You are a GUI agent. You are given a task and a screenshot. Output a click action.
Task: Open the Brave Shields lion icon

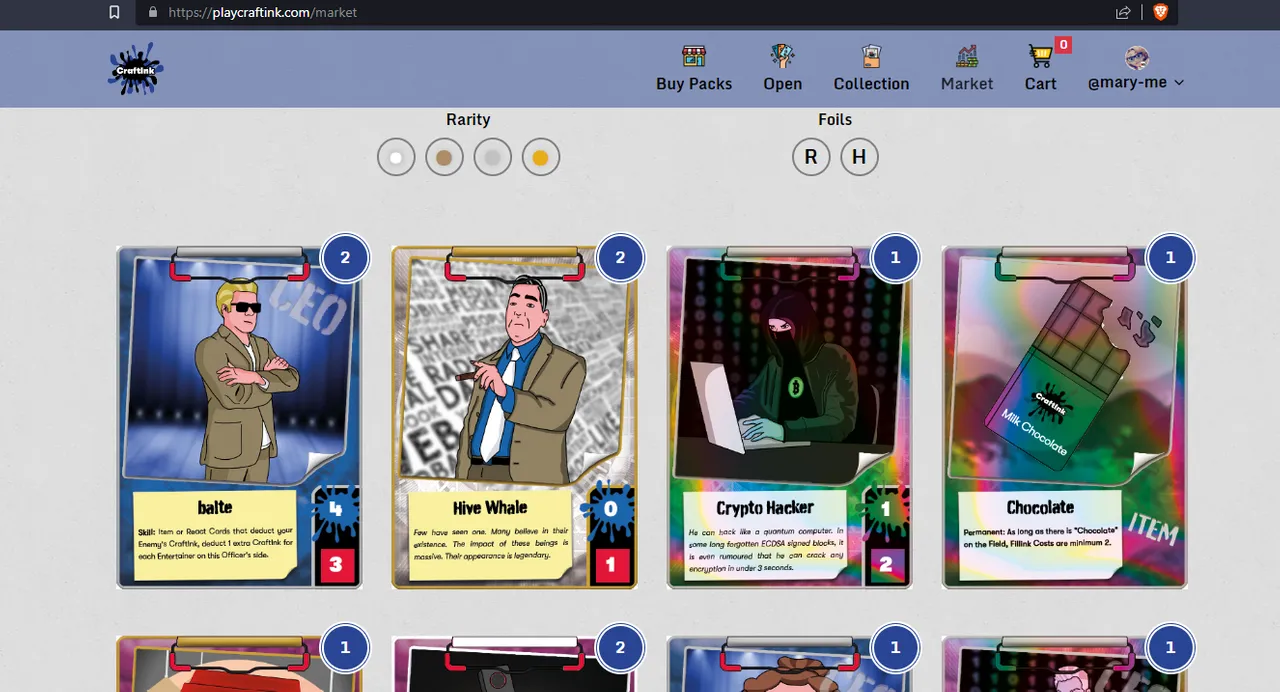tap(1160, 12)
